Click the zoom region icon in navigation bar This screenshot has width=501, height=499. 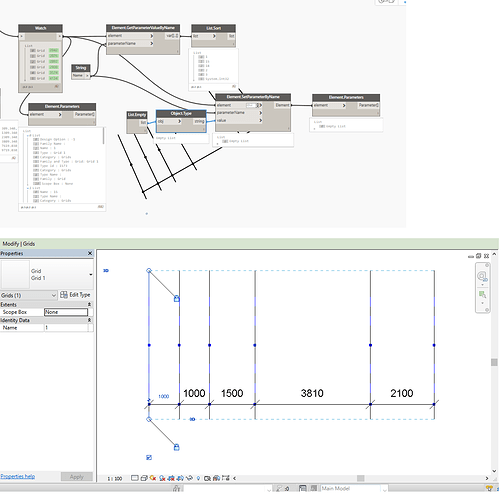point(482,294)
